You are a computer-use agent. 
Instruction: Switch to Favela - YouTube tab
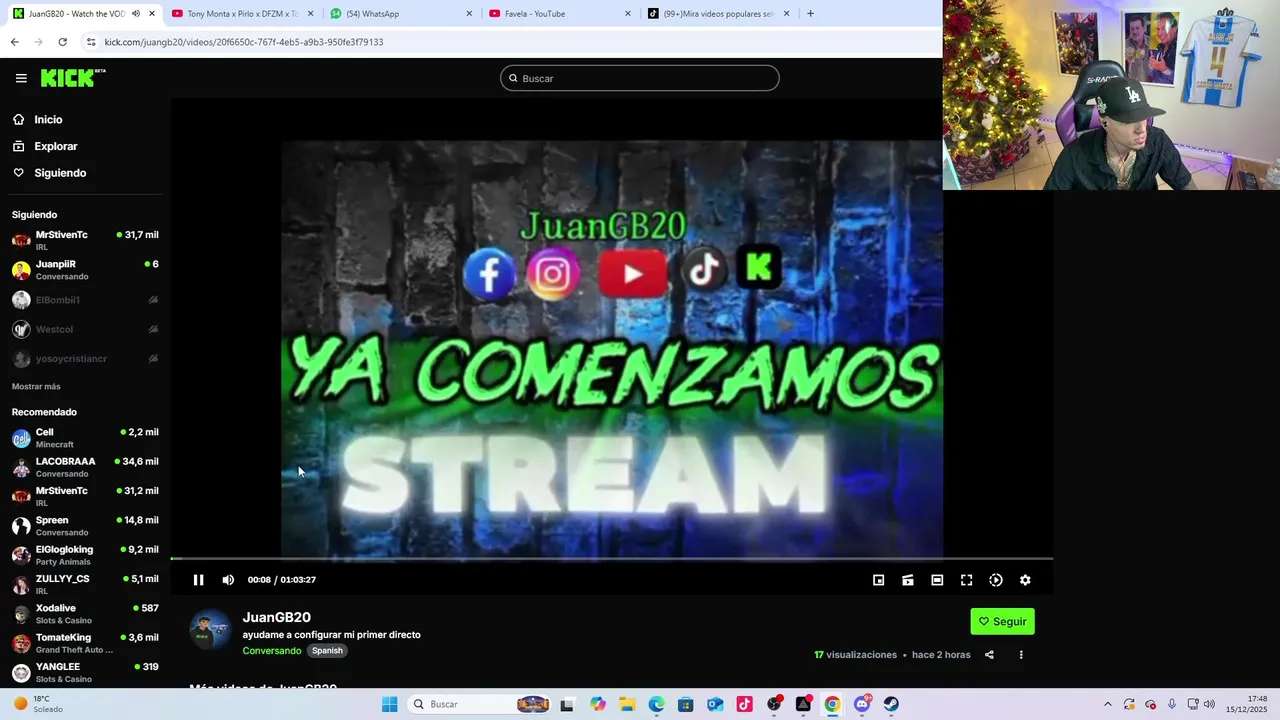pyautogui.click(x=560, y=14)
